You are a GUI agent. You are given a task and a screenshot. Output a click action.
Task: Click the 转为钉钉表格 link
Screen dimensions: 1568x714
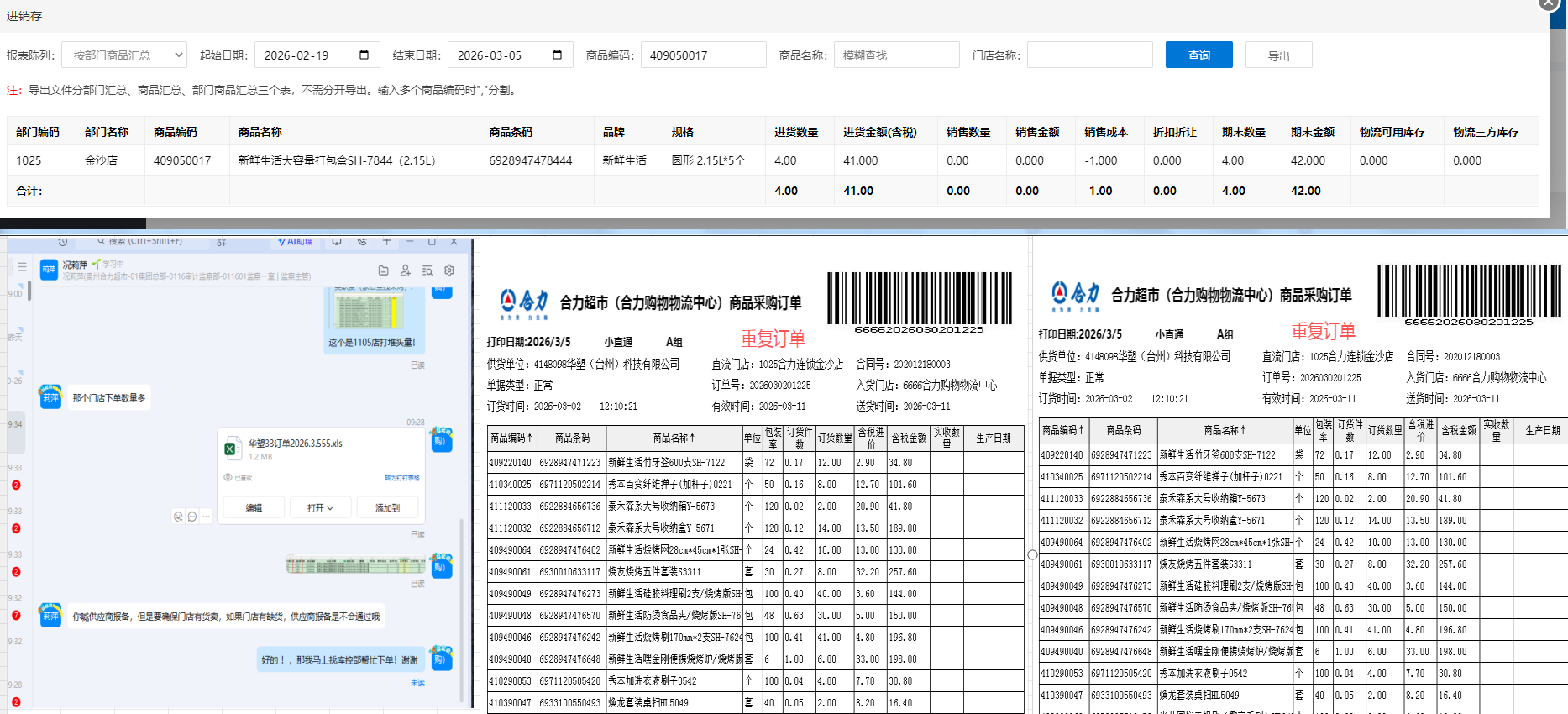pos(401,478)
